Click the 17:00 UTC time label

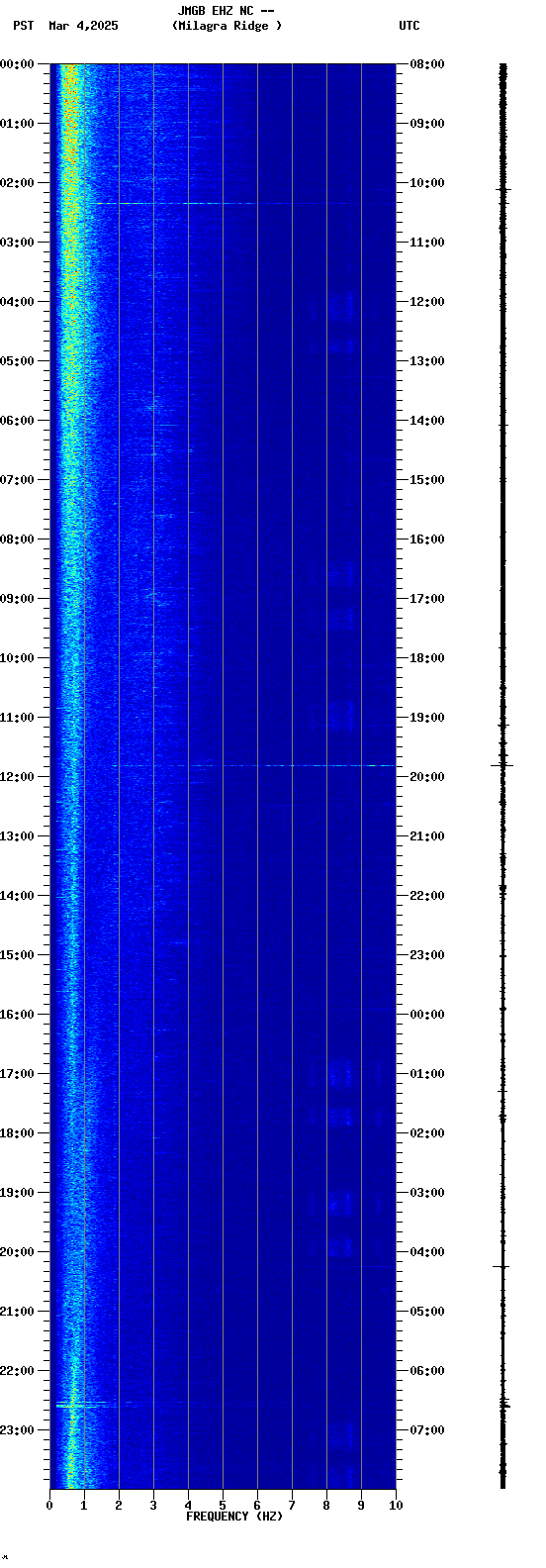click(x=427, y=599)
